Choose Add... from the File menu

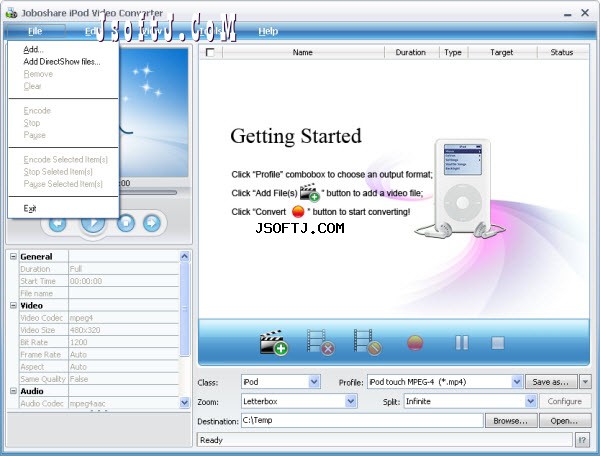pyautogui.click(x=33, y=49)
